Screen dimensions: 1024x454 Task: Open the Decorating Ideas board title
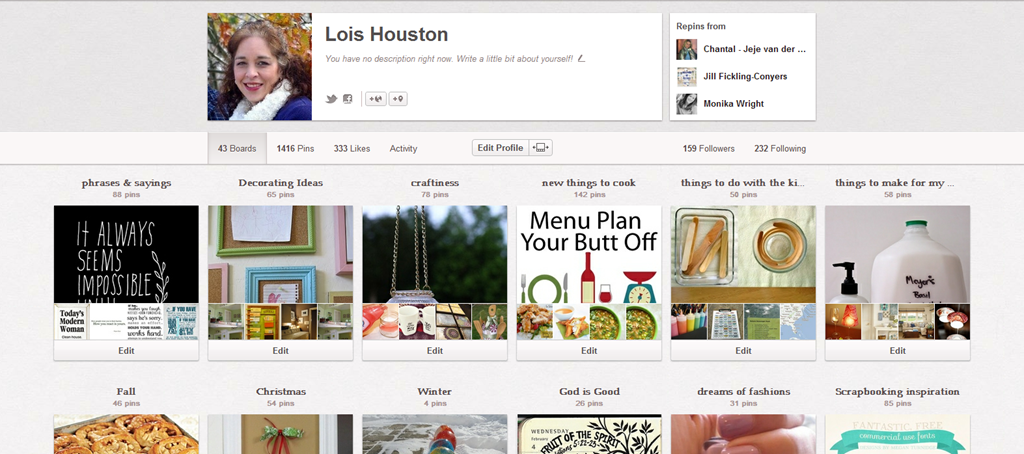coord(280,183)
